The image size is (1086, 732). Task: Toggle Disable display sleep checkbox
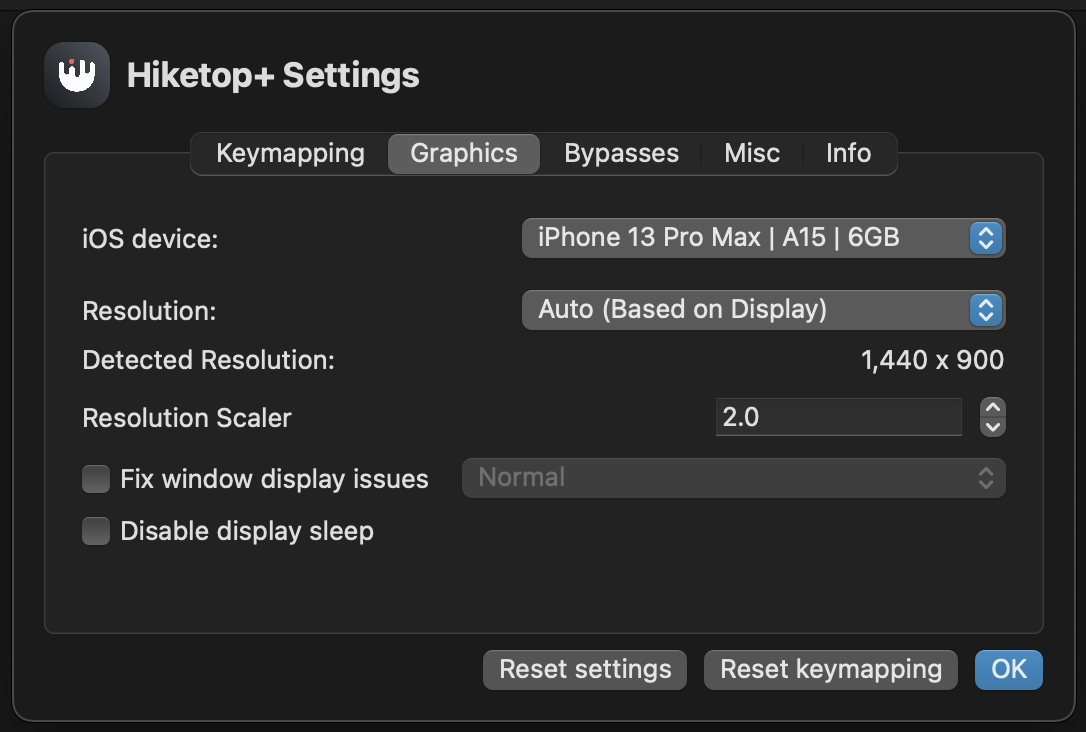pyautogui.click(x=96, y=531)
